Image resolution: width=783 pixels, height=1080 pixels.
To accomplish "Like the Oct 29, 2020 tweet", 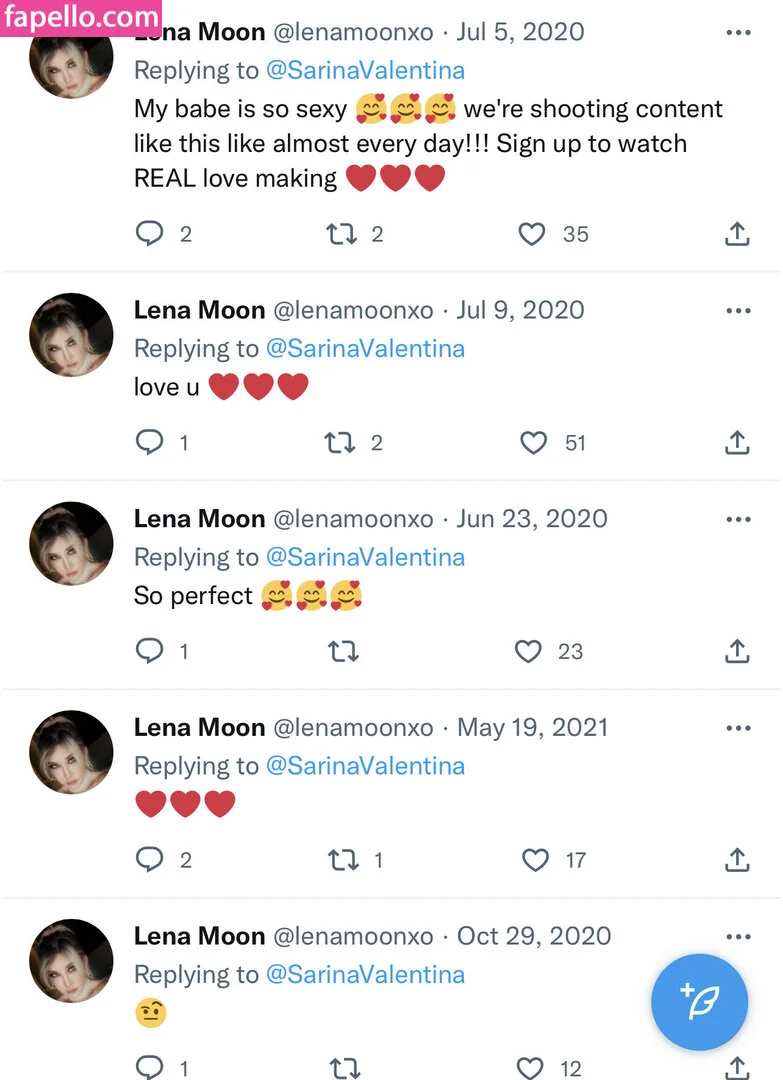I will 532,1067.
